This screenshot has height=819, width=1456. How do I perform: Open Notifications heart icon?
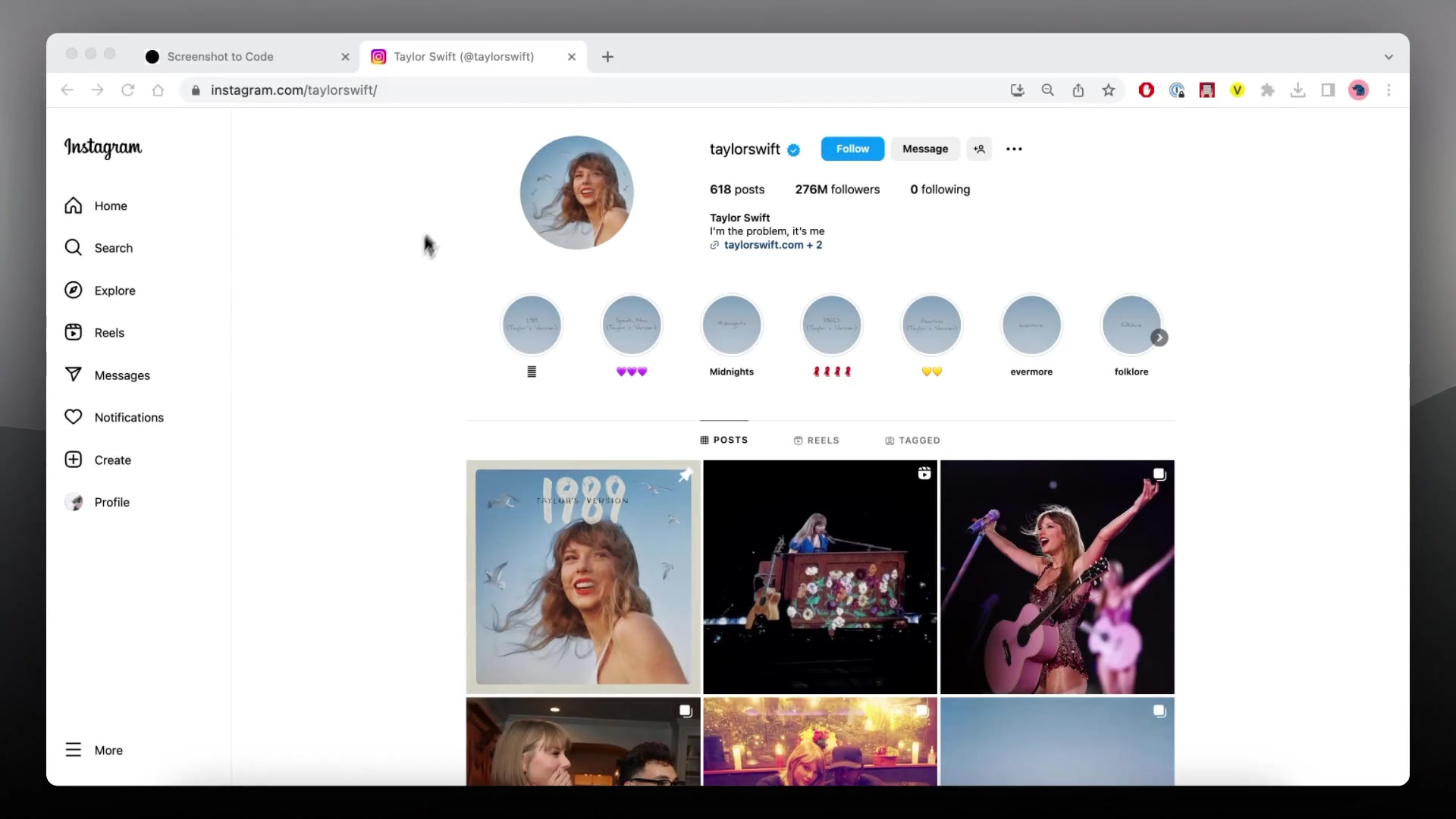click(74, 417)
